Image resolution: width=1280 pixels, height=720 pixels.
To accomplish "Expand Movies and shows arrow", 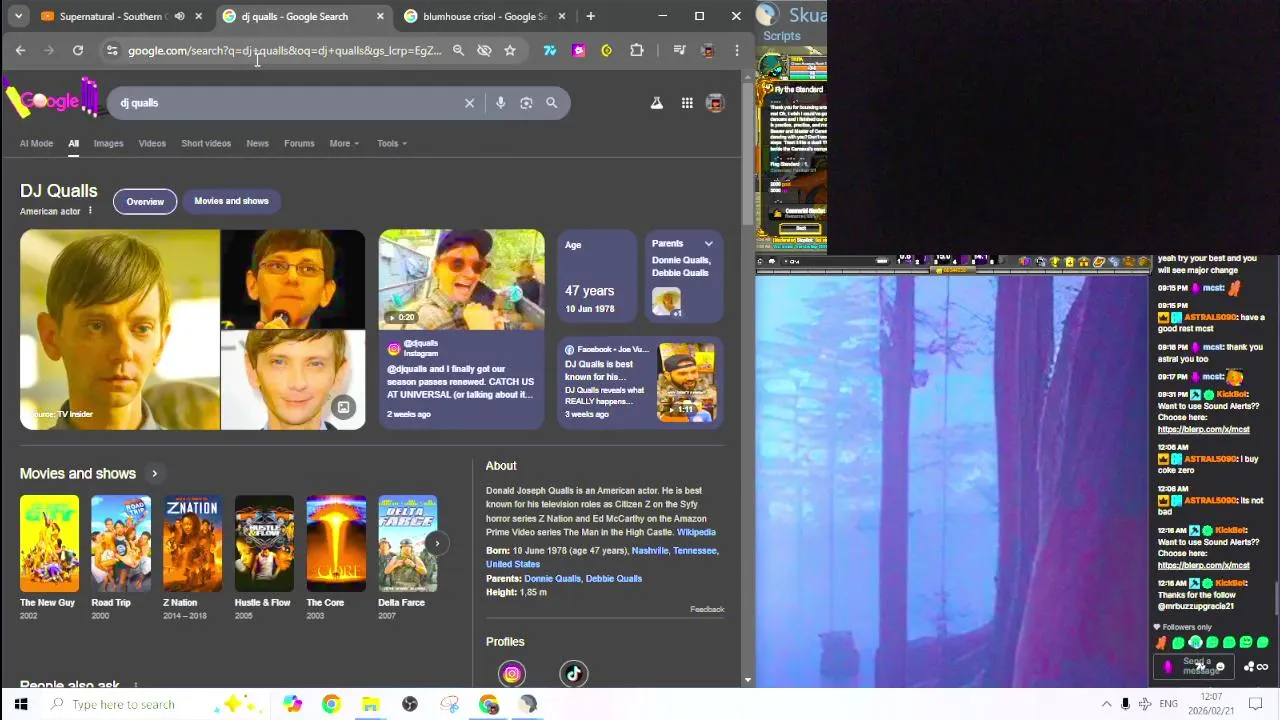I will [154, 473].
